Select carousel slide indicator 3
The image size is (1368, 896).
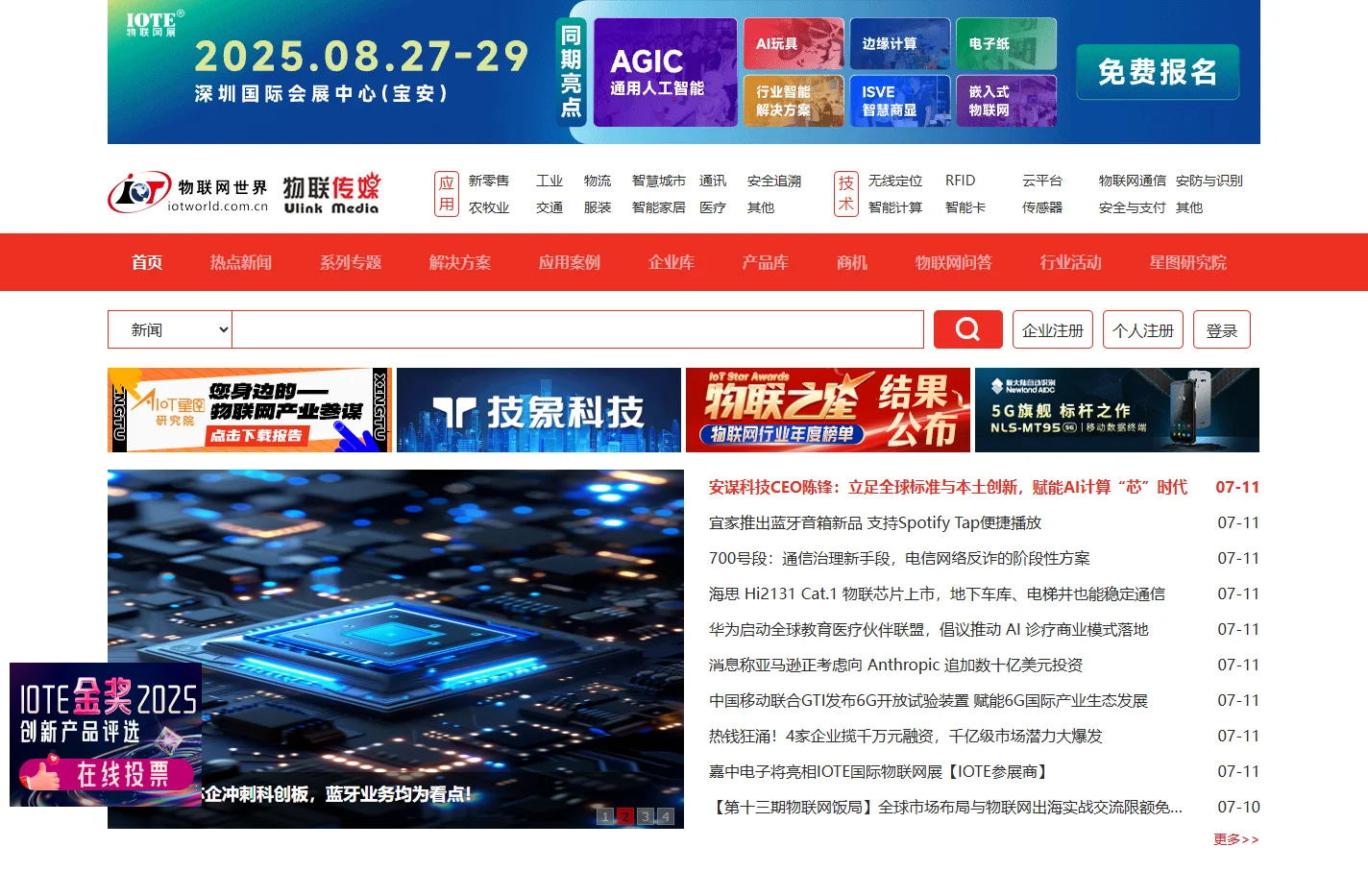[x=646, y=816]
